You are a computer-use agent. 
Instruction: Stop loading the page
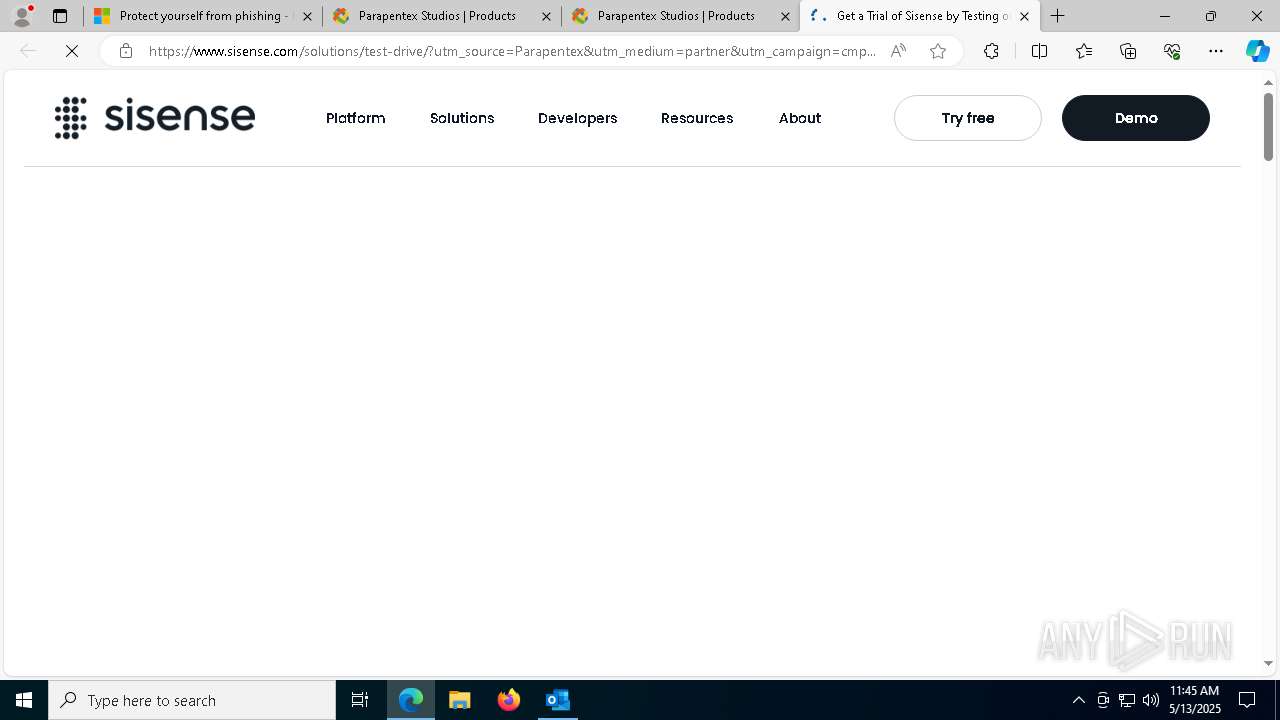(72, 51)
